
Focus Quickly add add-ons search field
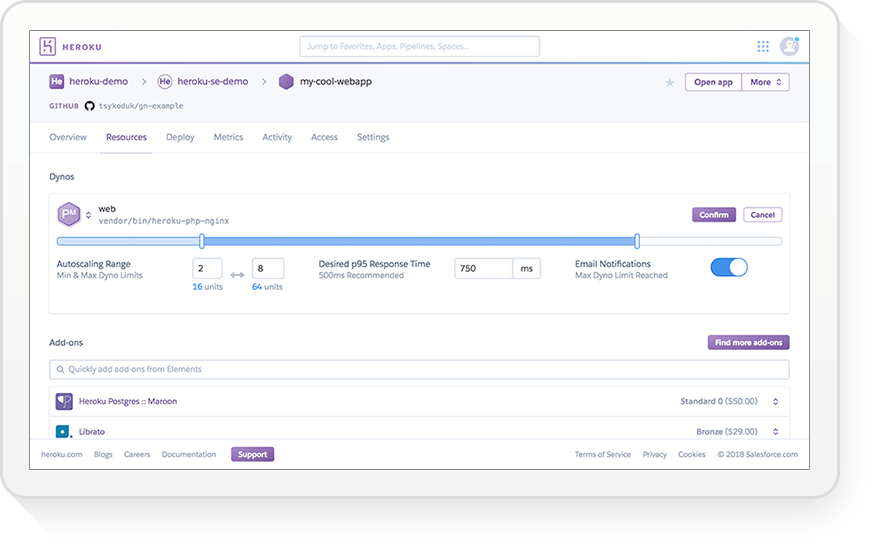coord(419,369)
